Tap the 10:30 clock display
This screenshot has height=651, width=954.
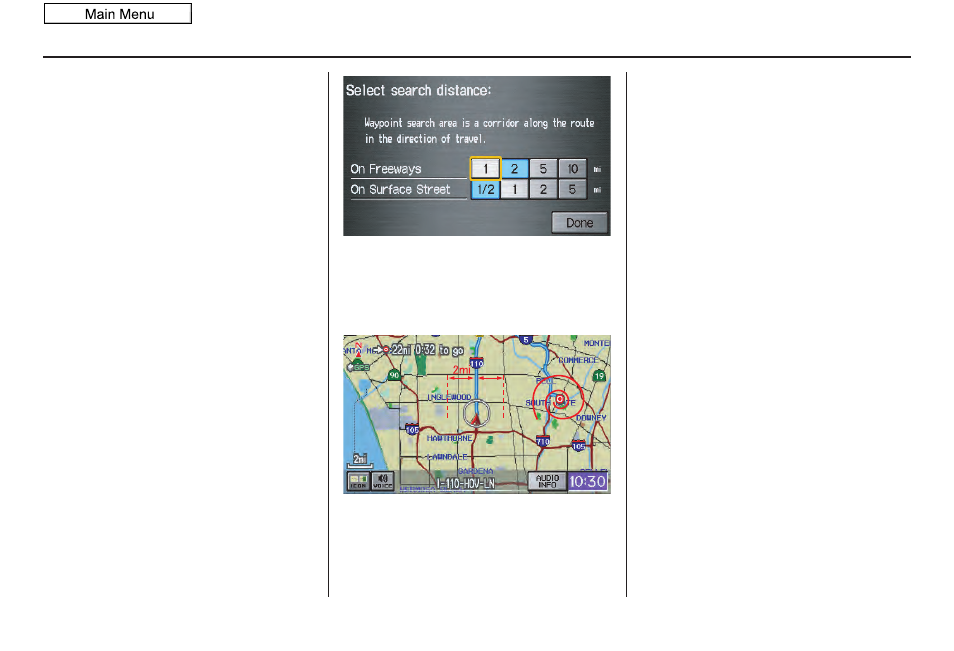click(x=588, y=482)
